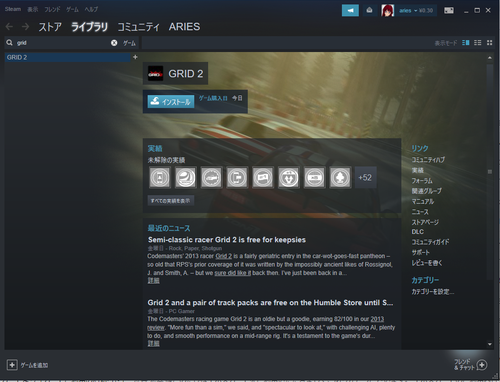The image size is (500, 382).
Task: Open the コミュニティガイド link
Action: [430, 242]
